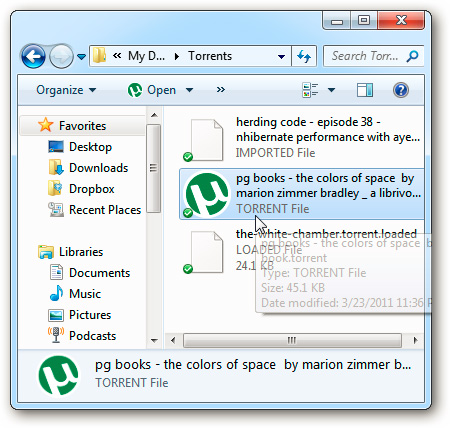This screenshot has height=428, width=450.
Task: Close the Torrents window
Action: (x=401, y=20)
